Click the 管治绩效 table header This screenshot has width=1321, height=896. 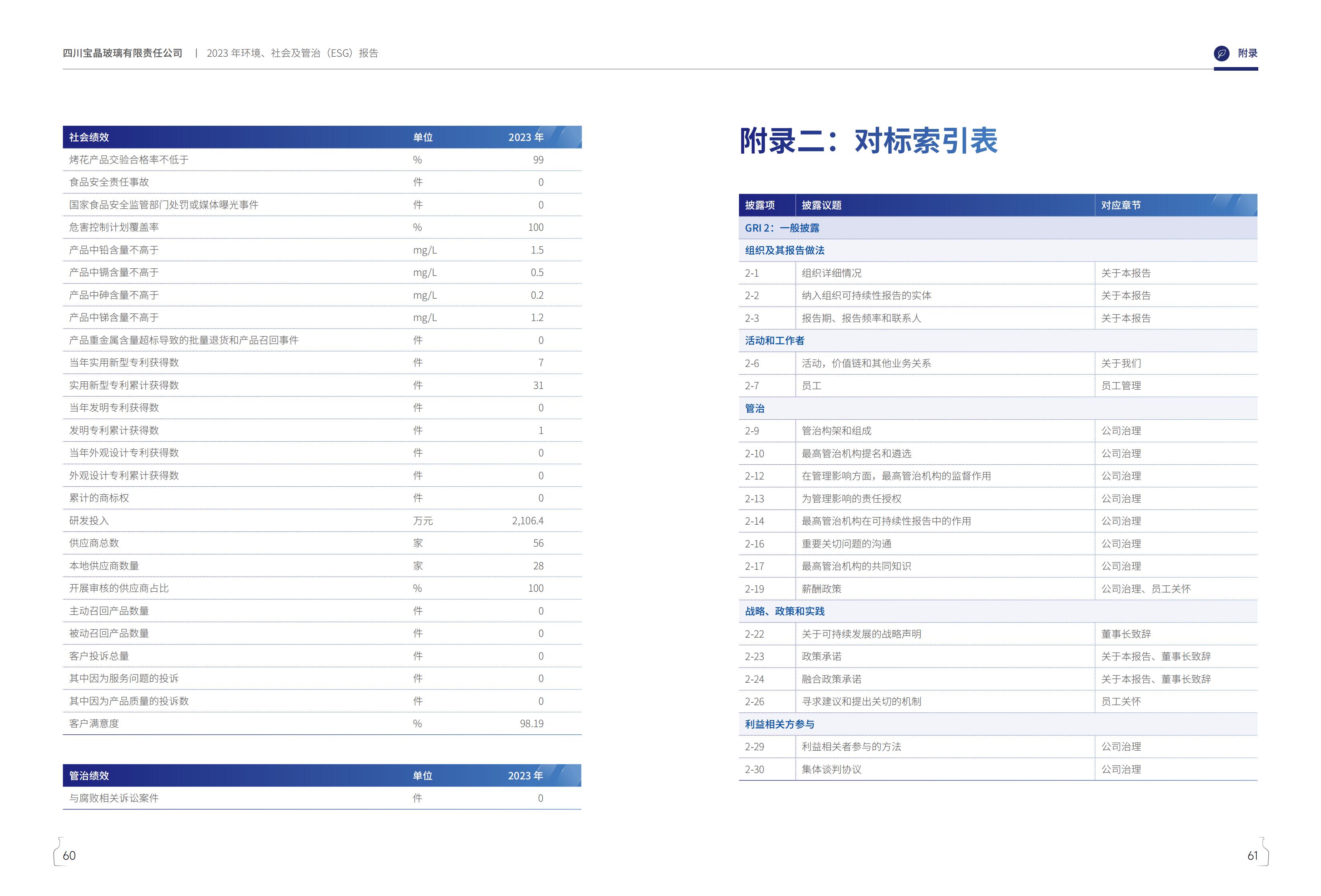click(322, 775)
